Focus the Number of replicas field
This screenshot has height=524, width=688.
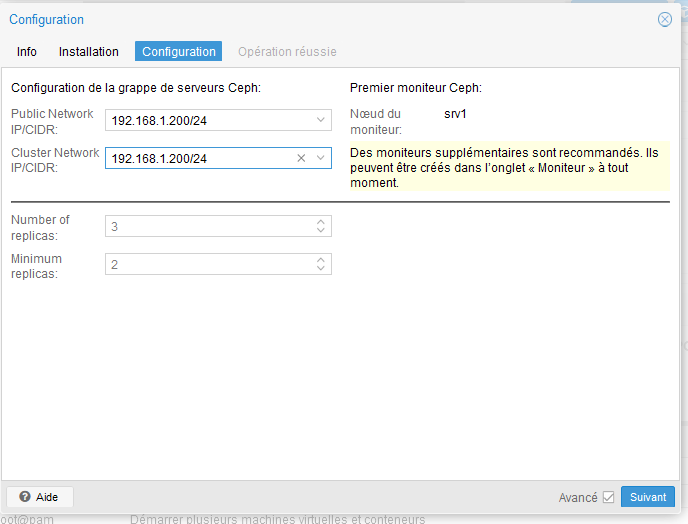tap(205, 227)
